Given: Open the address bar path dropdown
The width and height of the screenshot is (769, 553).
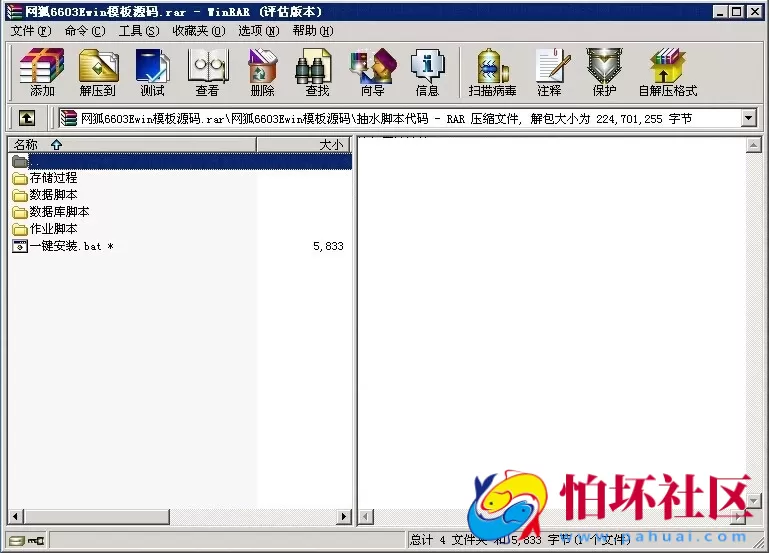Looking at the screenshot, I should 748,118.
